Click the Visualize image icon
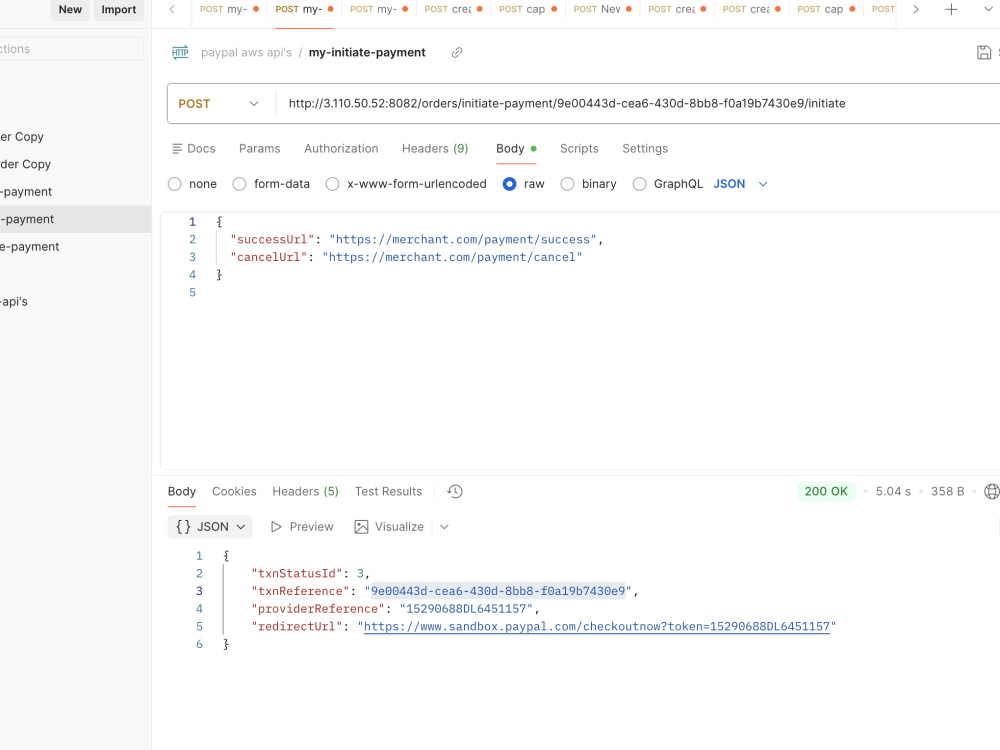The image size is (1000, 750). click(x=362, y=527)
